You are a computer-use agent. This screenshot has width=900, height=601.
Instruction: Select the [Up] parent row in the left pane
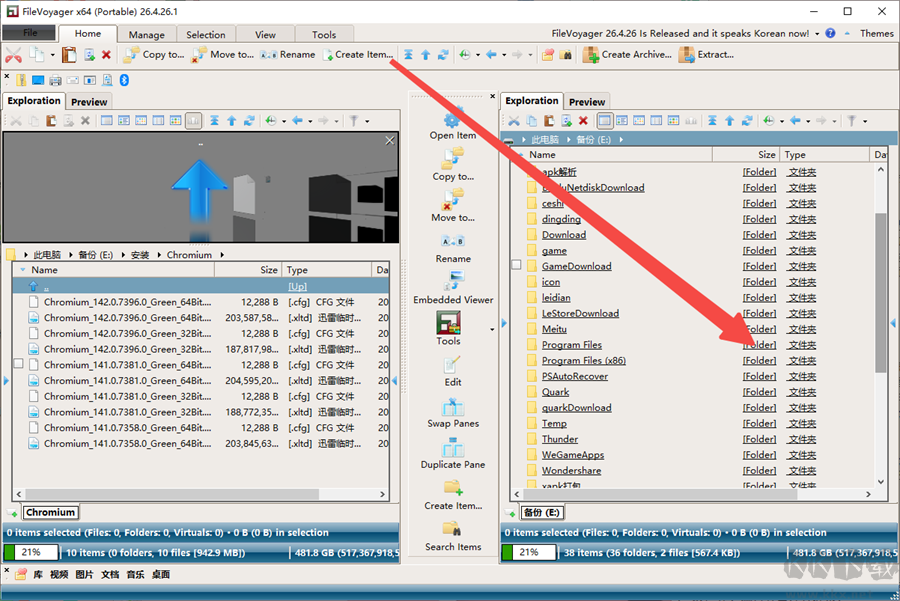[x=201, y=286]
